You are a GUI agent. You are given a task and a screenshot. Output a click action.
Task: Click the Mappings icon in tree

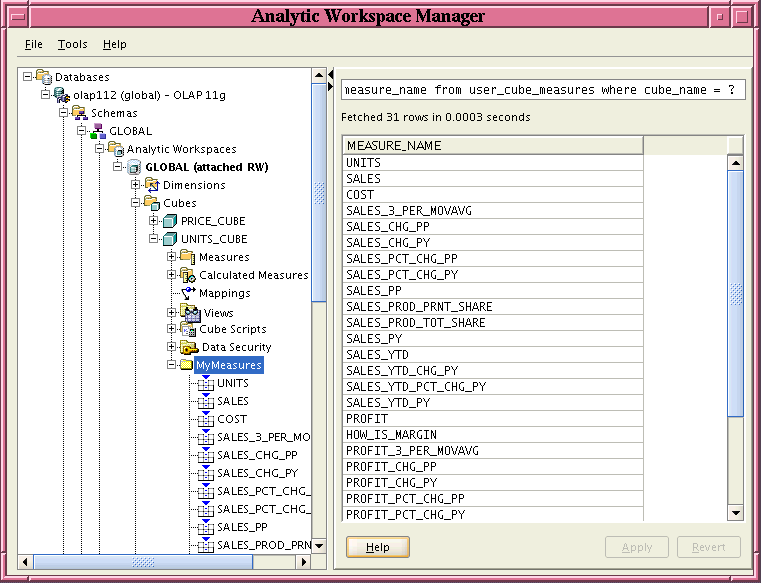[188, 293]
